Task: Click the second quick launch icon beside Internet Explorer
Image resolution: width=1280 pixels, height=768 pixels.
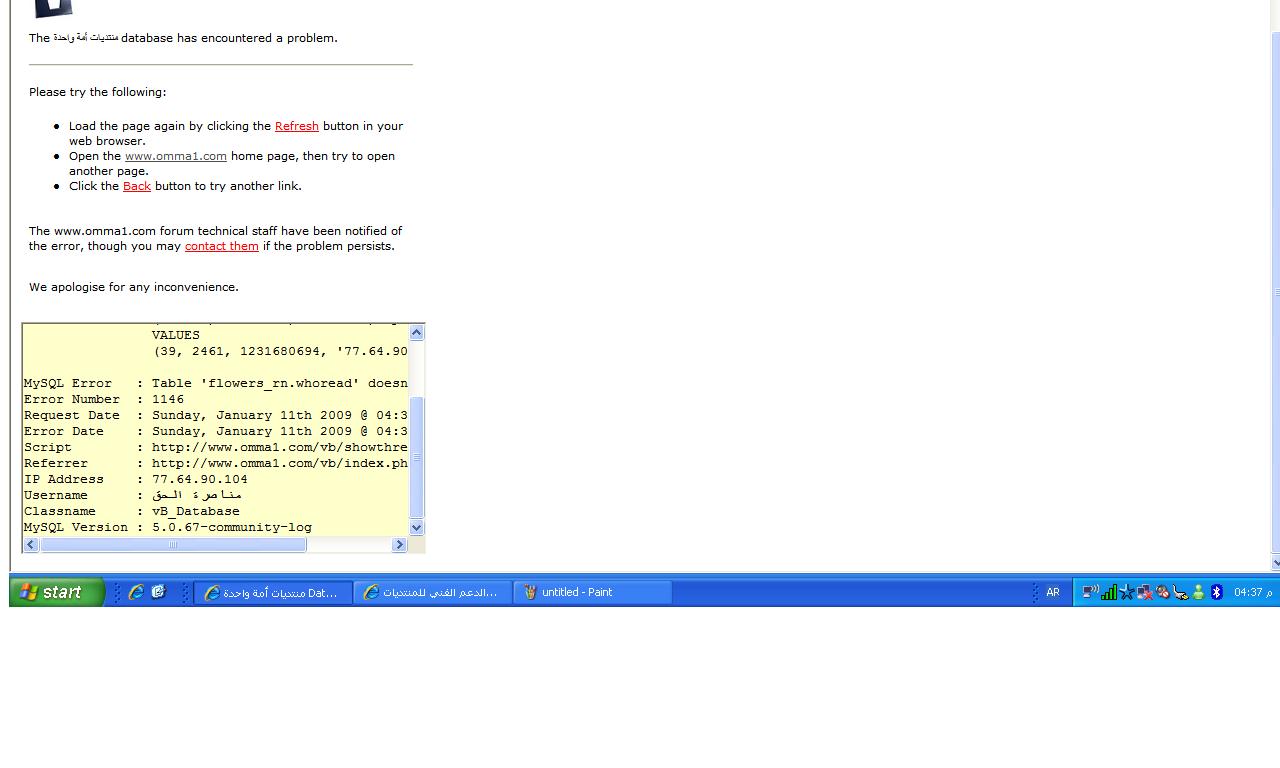Action: (158, 592)
